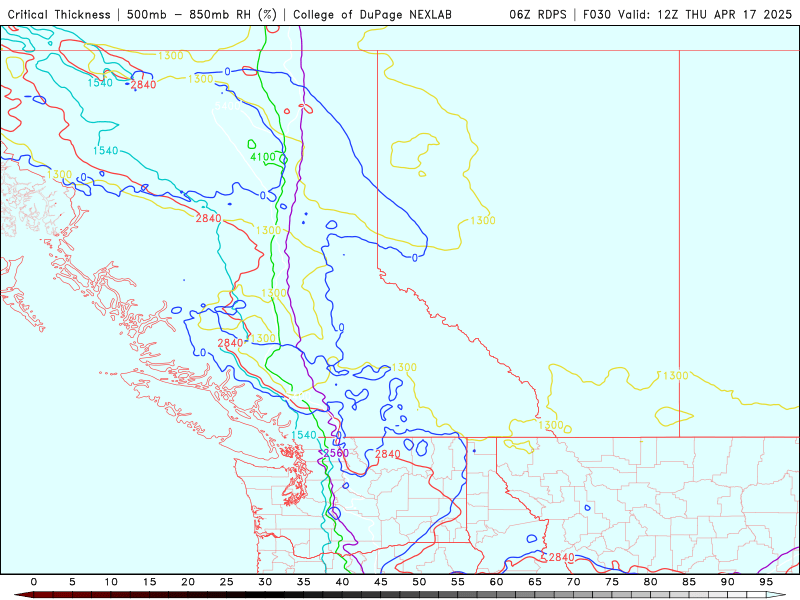The height and width of the screenshot is (600, 800).
Task: Click the faint white '5400' contour label
Action: [227, 106]
